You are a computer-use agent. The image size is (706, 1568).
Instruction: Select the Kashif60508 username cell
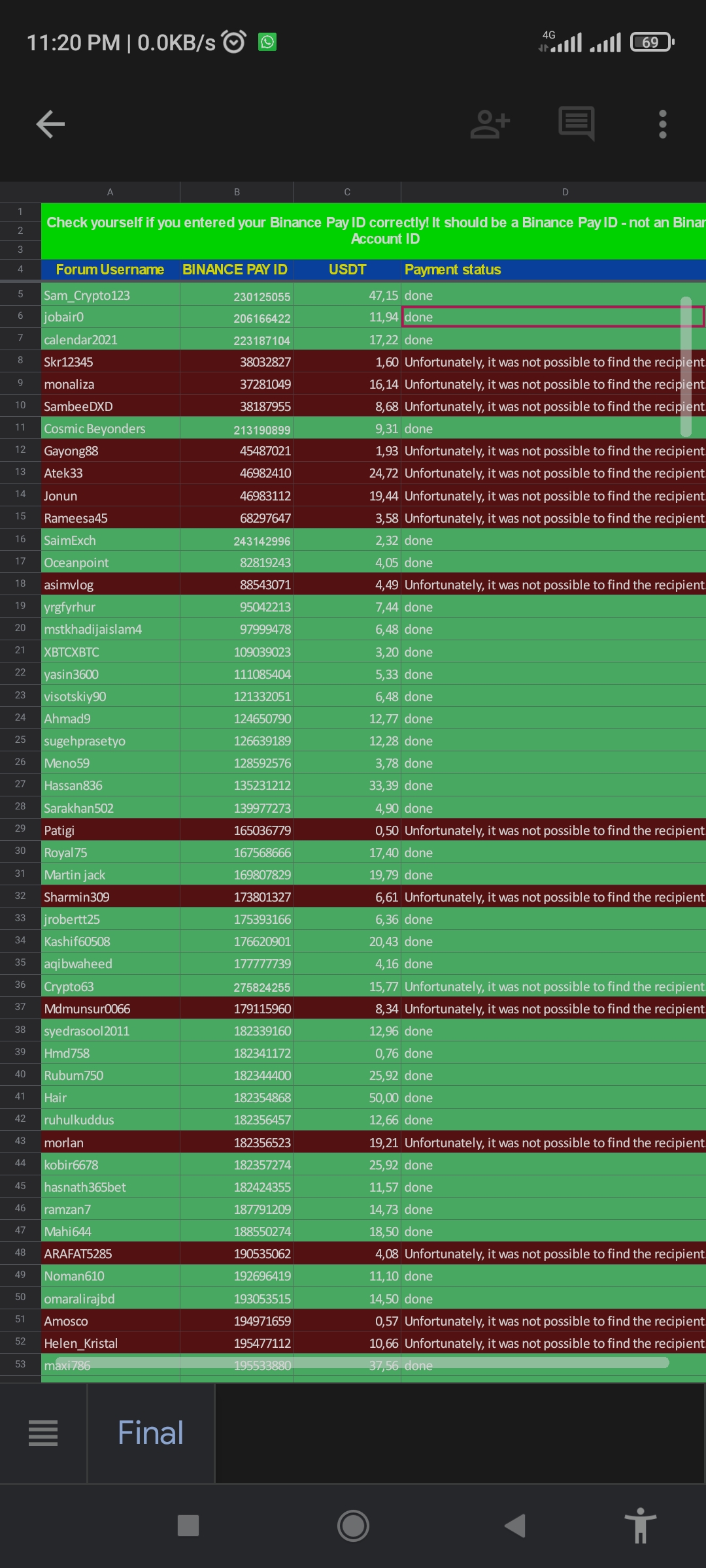110,941
